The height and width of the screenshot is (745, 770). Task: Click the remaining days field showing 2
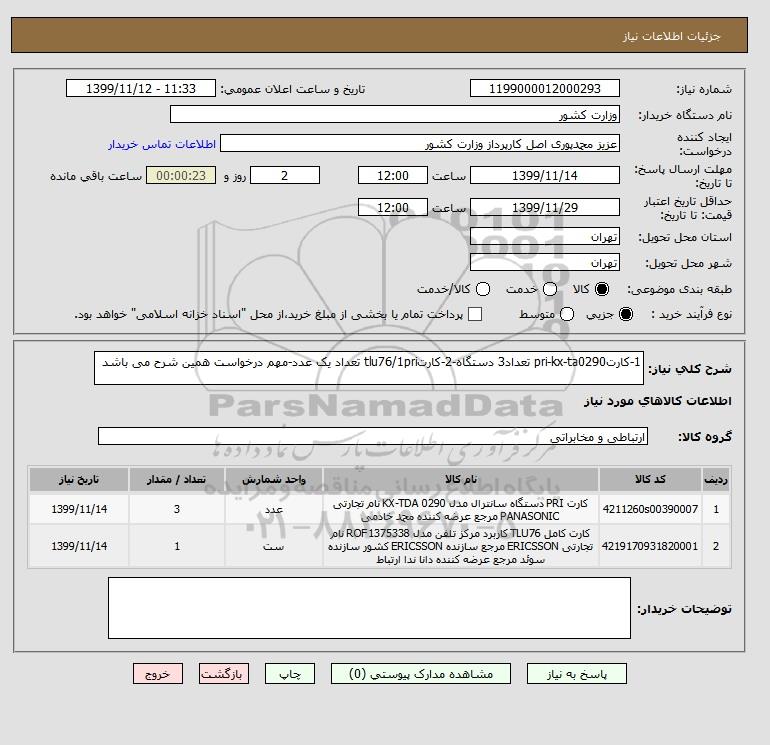(285, 175)
